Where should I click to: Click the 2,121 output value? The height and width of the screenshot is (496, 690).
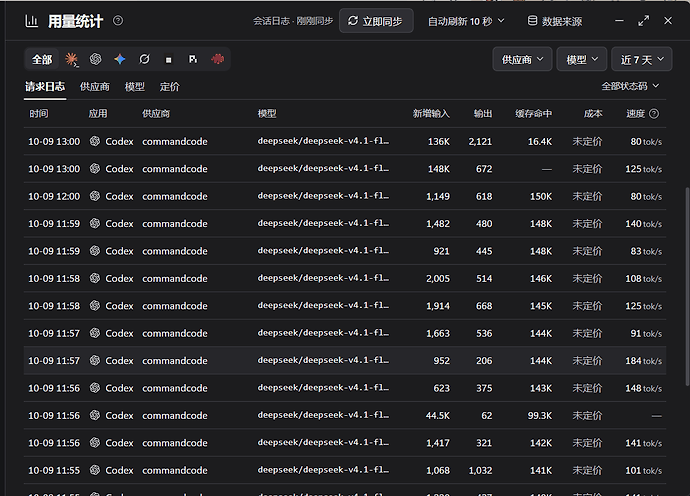480,142
